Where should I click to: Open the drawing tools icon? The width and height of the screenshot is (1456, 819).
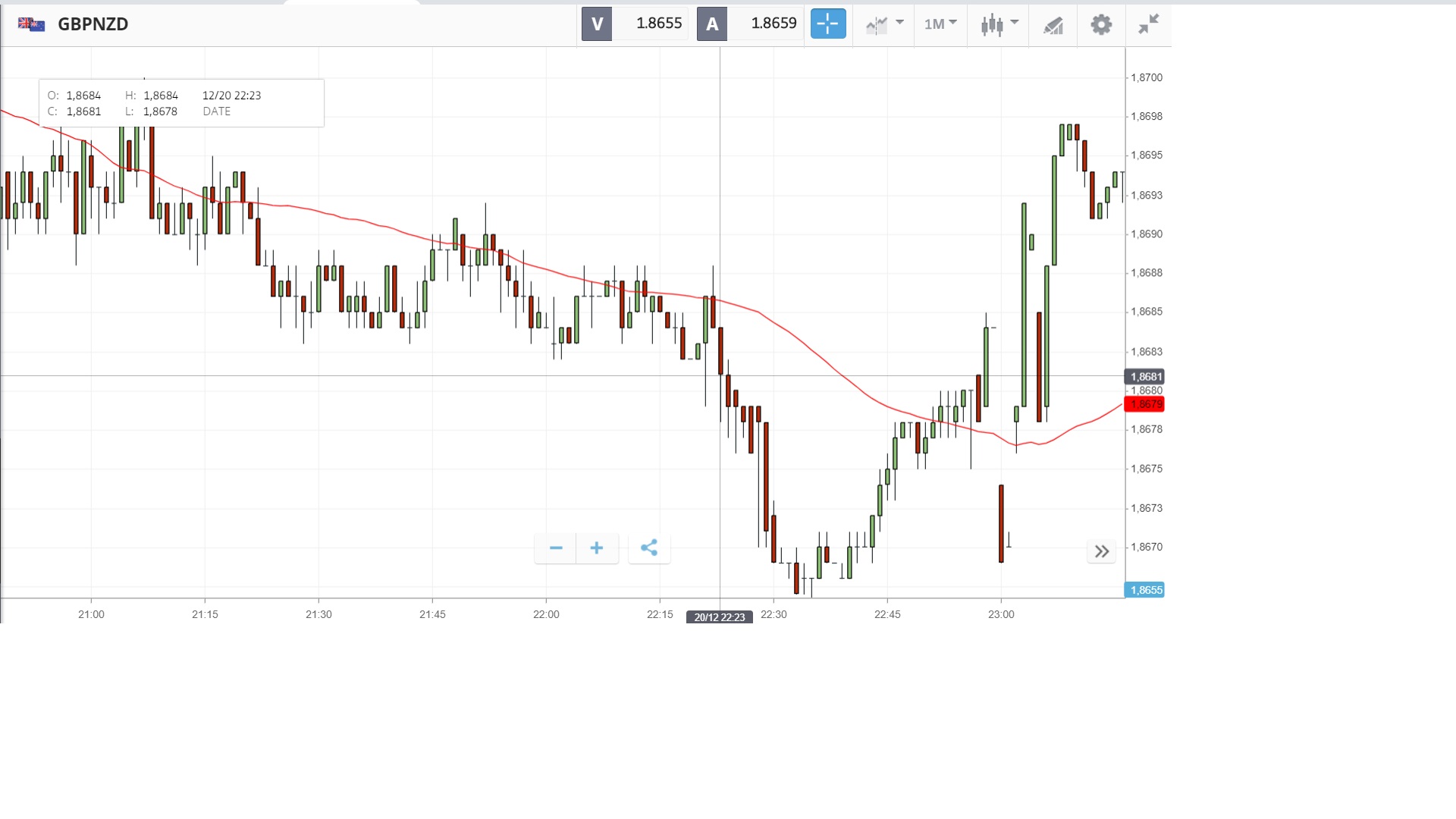1053,25
